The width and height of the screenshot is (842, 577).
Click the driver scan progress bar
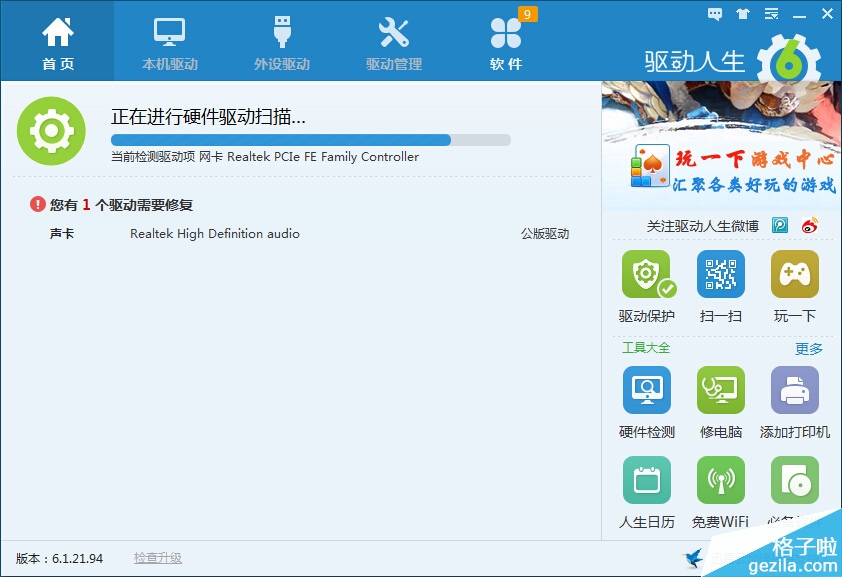[310, 140]
